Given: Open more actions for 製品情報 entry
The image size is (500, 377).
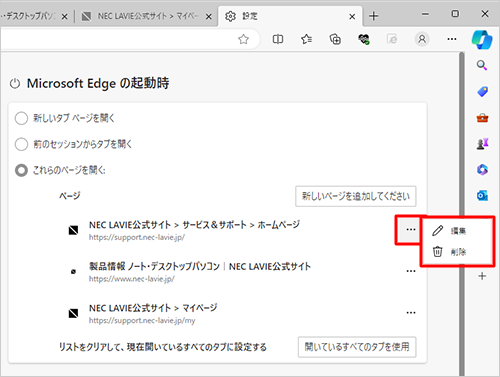Looking at the screenshot, I should pyautogui.click(x=411, y=271).
